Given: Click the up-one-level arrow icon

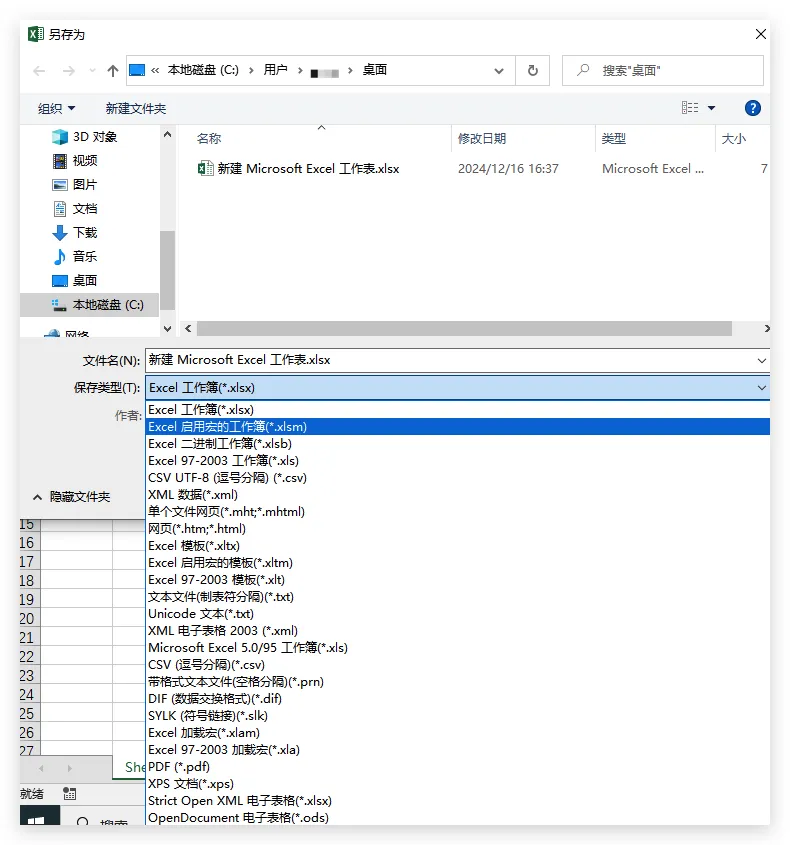Looking at the screenshot, I should tap(113, 71).
